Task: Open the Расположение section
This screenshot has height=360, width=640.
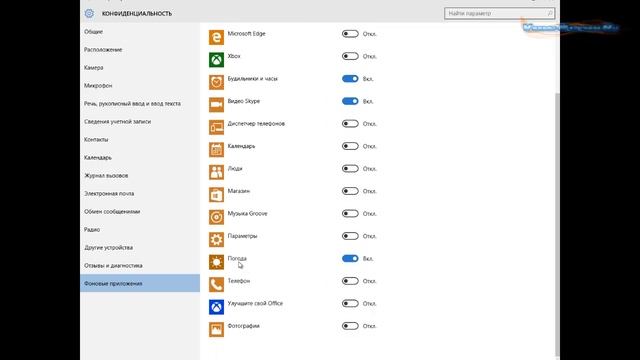Action: [140, 49]
